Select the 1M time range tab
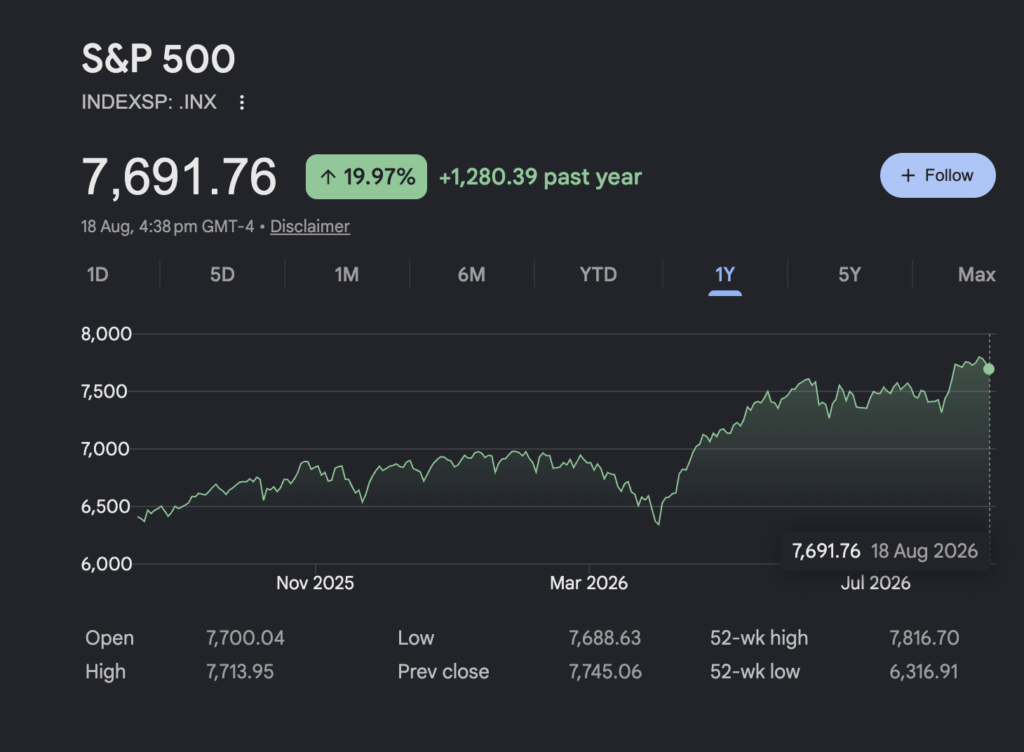1024x752 pixels. pyautogui.click(x=347, y=274)
